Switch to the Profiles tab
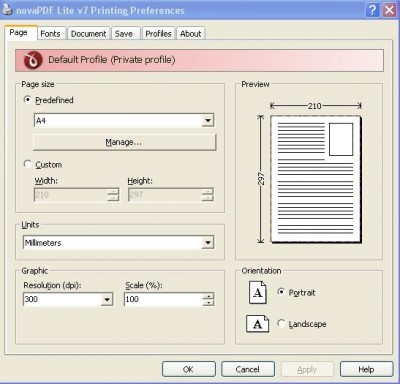 pyautogui.click(x=158, y=34)
